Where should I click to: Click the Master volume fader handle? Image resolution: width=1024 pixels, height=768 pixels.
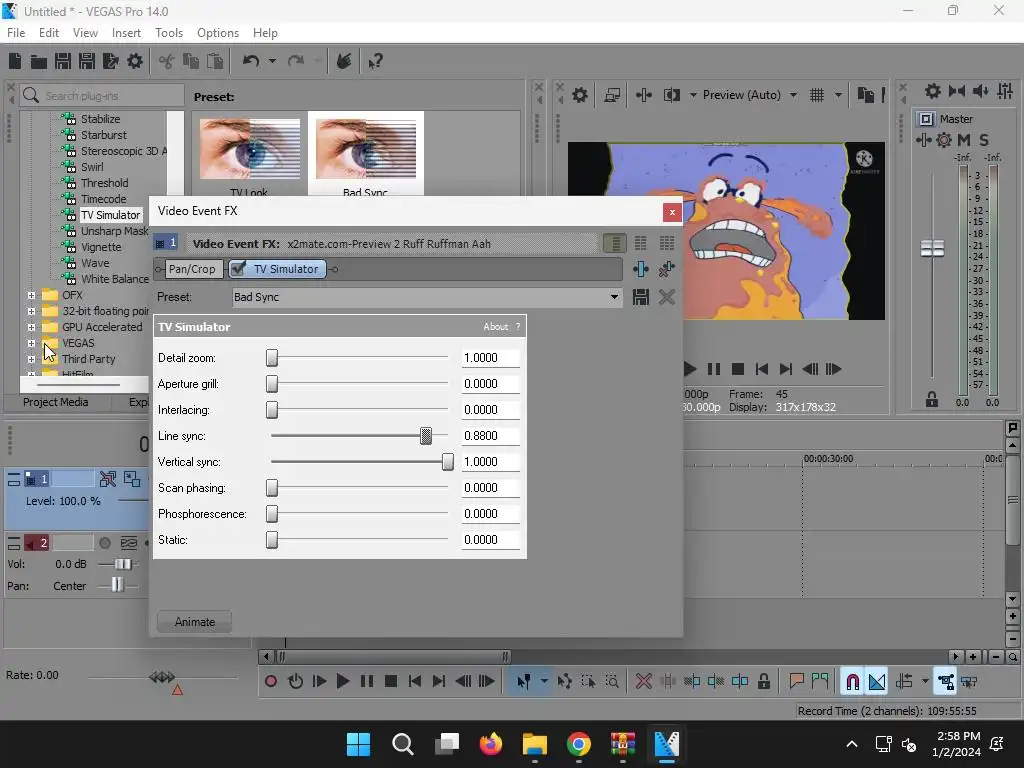[932, 248]
